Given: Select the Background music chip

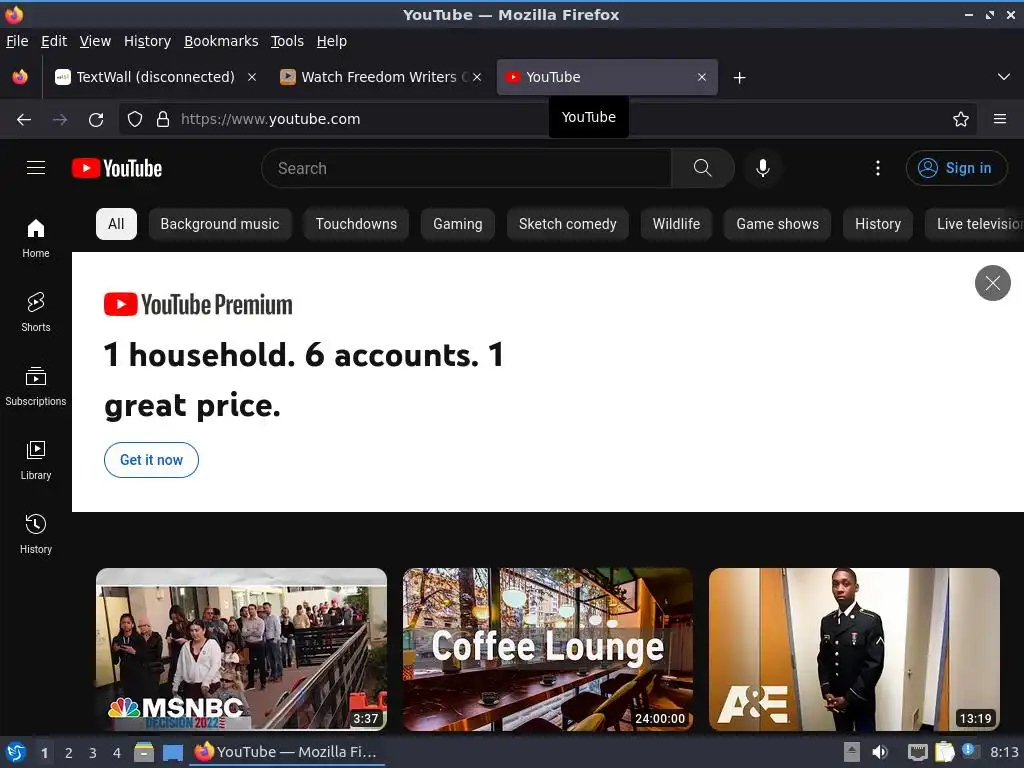Looking at the screenshot, I should [x=219, y=224].
